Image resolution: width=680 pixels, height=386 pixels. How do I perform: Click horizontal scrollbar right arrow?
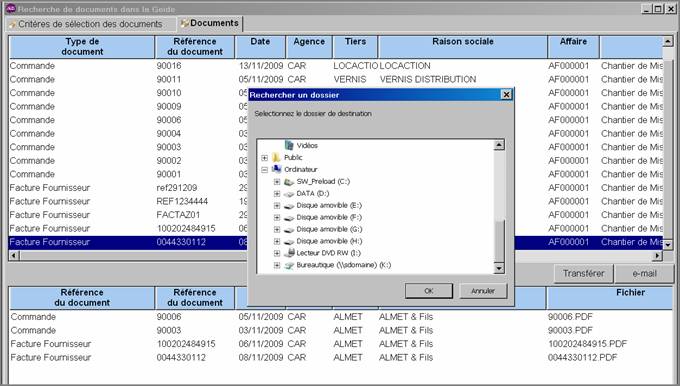click(x=658, y=255)
